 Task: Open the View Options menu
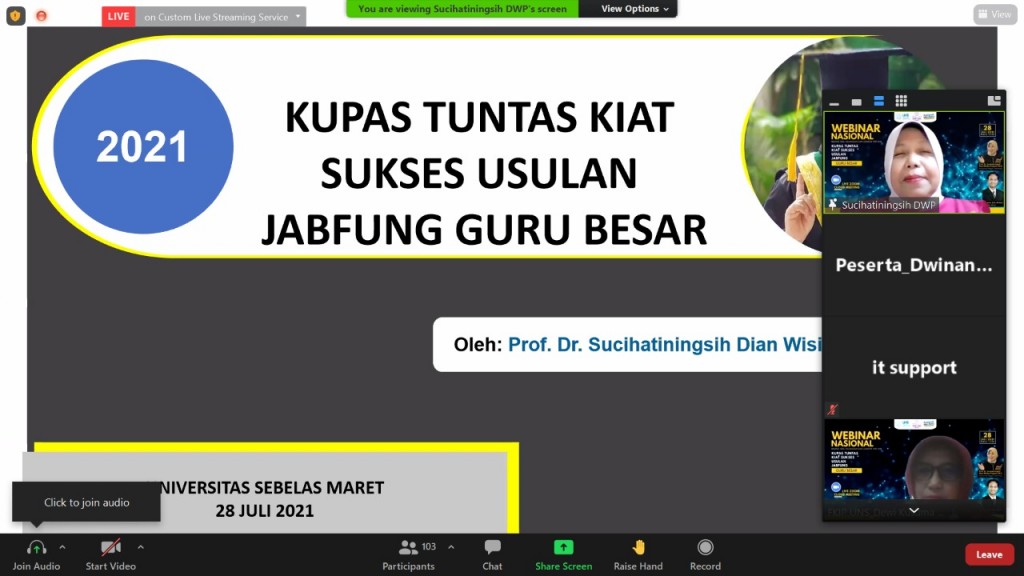pos(636,9)
